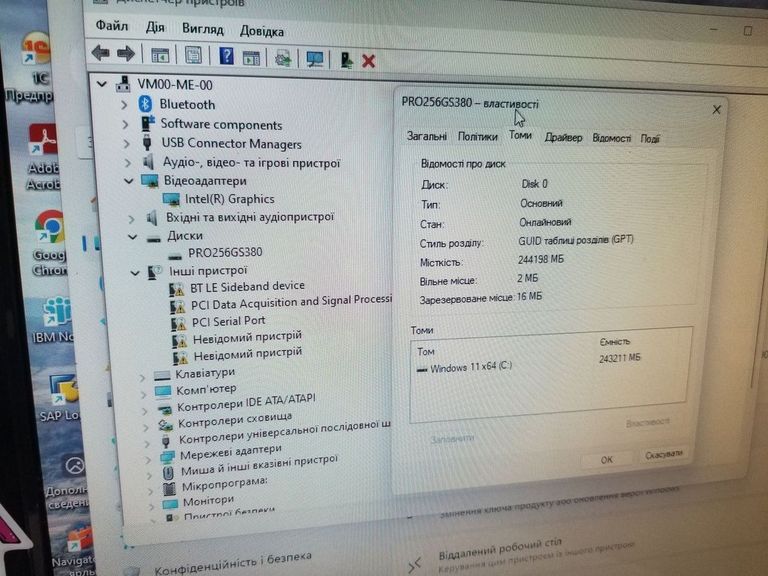Screen dimensions: 768x576
Task: Click the scan for hardware changes monitor icon
Action: (314, 59)
